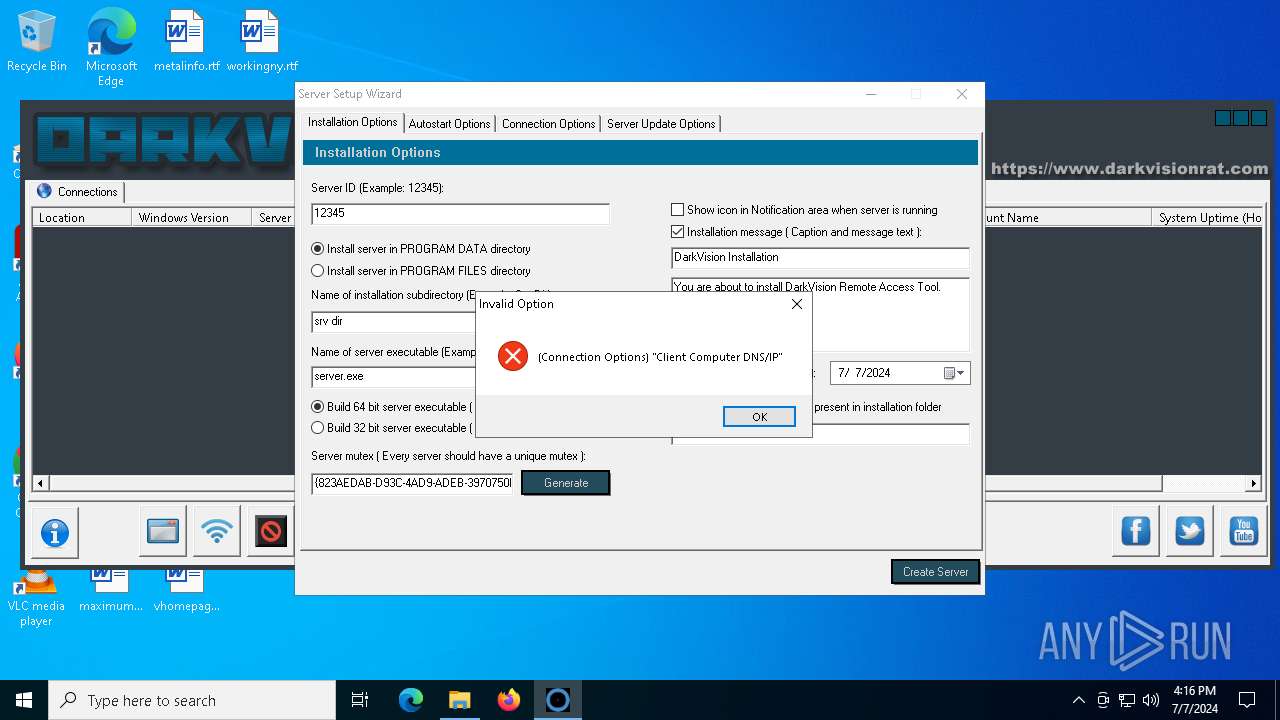The height and width of the screenshot is (720, 1280).
Task: Click OK in Invalid Option dialog
Action: coord(759,417)
